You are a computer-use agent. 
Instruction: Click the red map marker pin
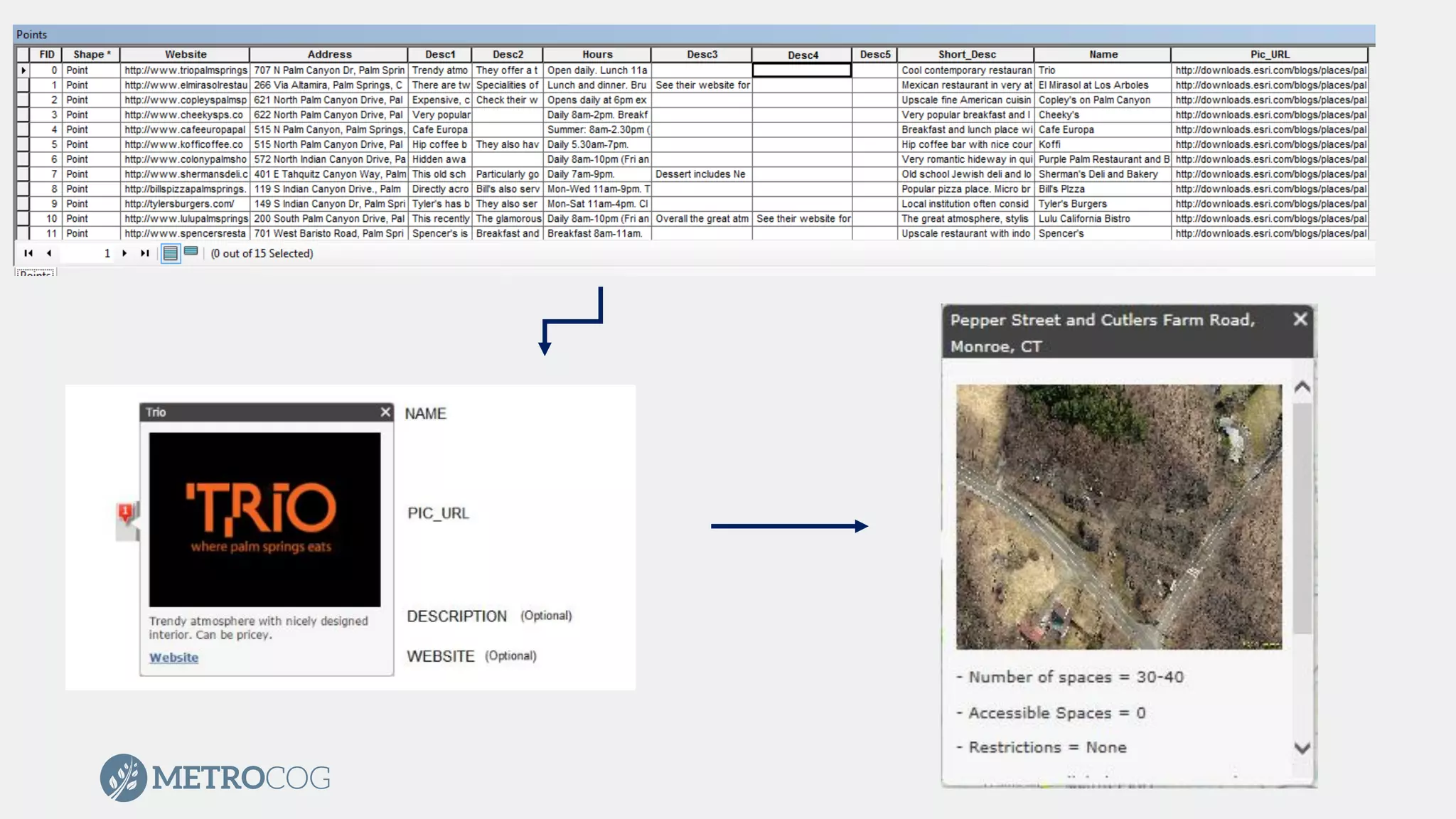click(125, 512)
